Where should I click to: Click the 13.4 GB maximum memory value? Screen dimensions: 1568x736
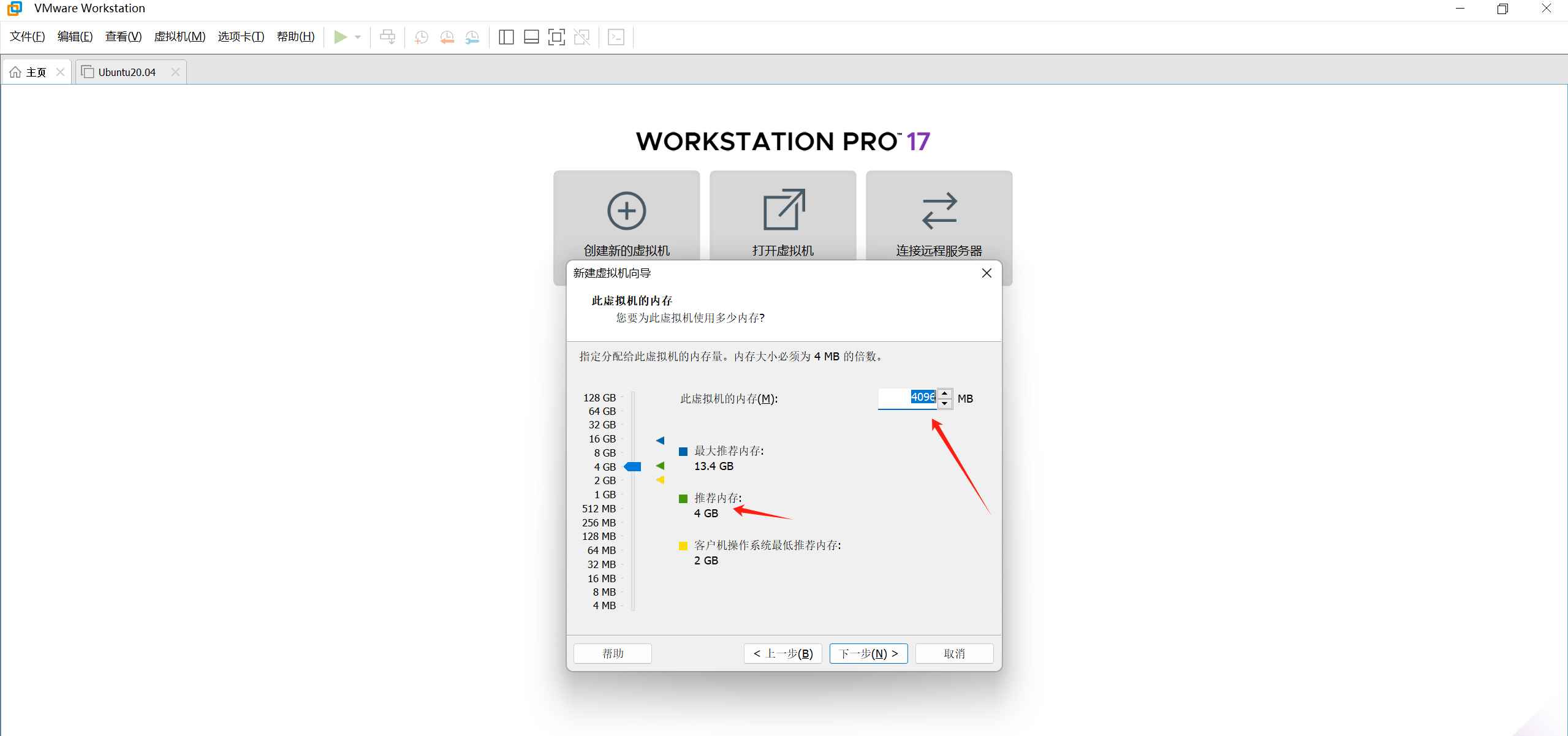714,466
